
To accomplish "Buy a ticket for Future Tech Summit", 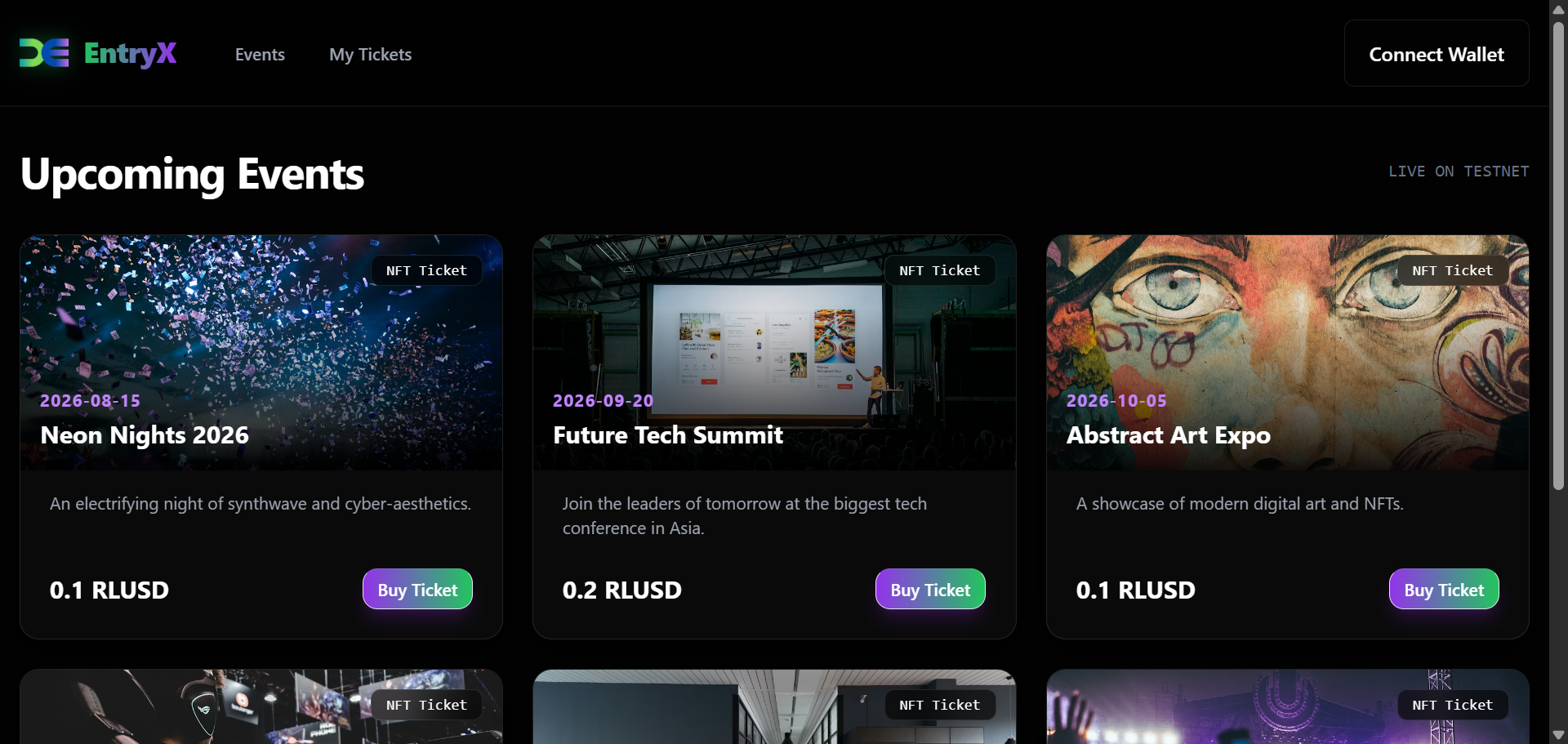I will (930, 590).
